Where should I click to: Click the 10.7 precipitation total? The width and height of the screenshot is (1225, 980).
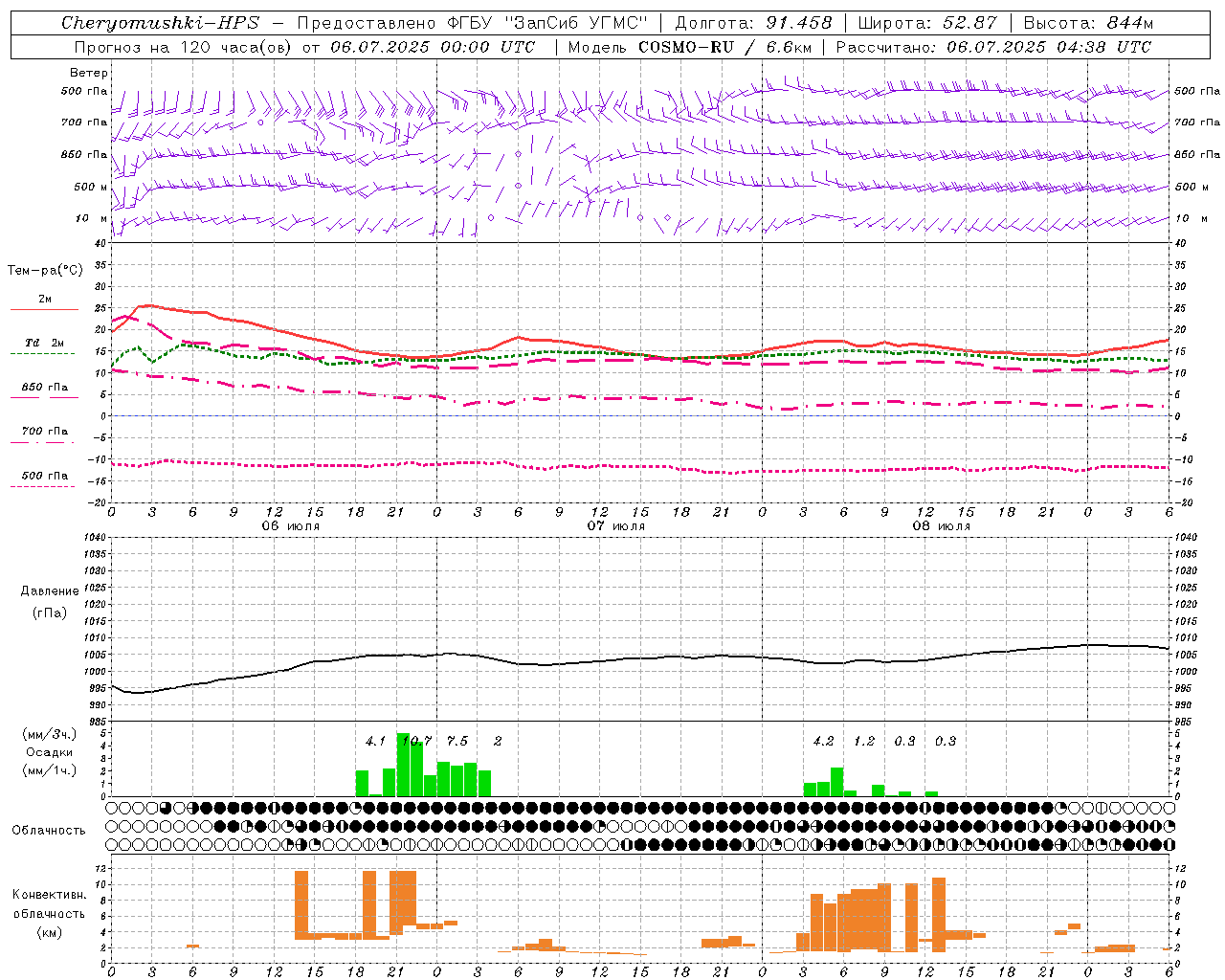(x=418, y=741)
